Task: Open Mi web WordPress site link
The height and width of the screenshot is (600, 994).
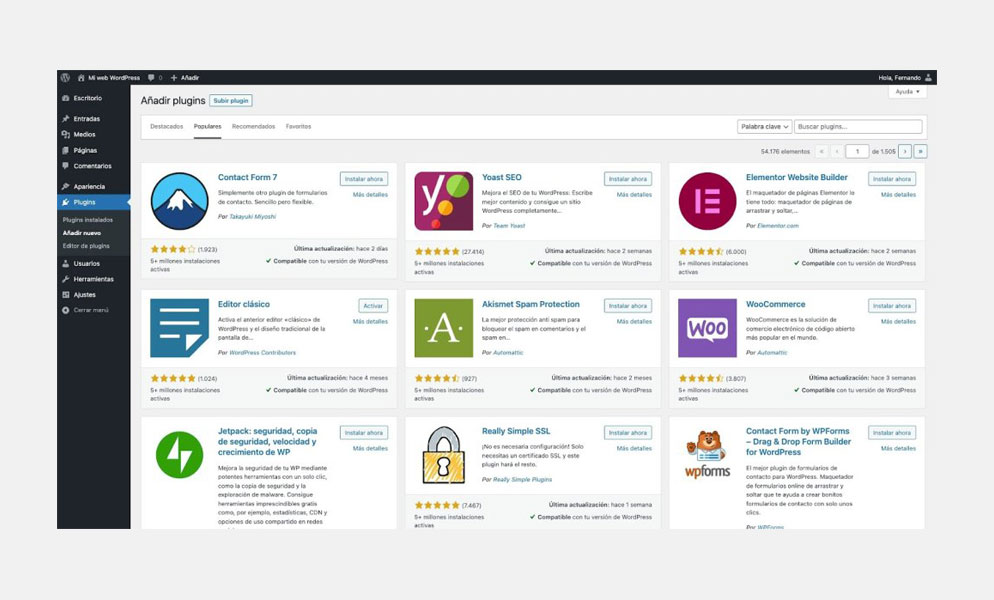Action: pyautogui.click(x=108, y=78)
